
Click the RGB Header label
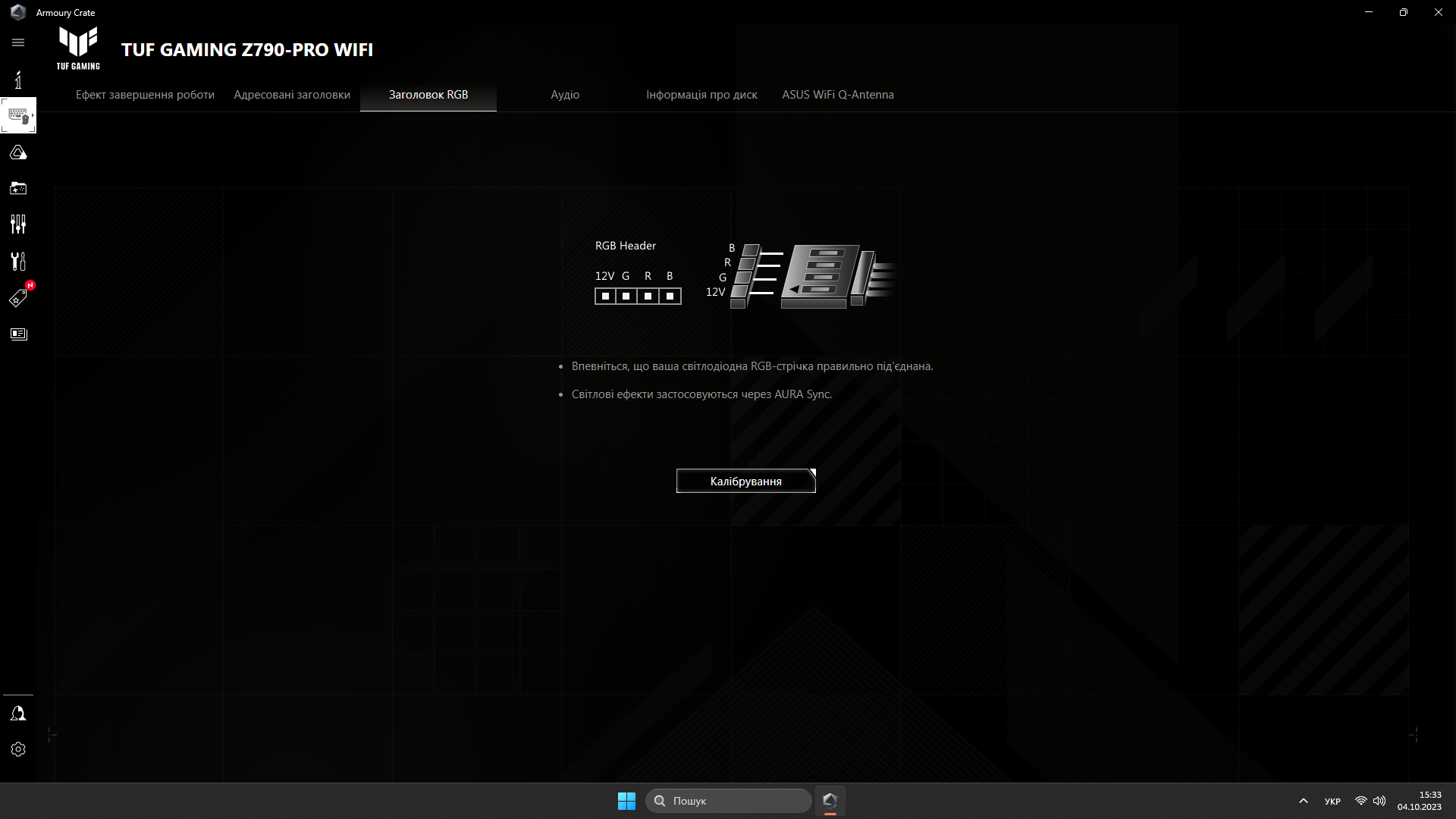(x=626, y=246)
